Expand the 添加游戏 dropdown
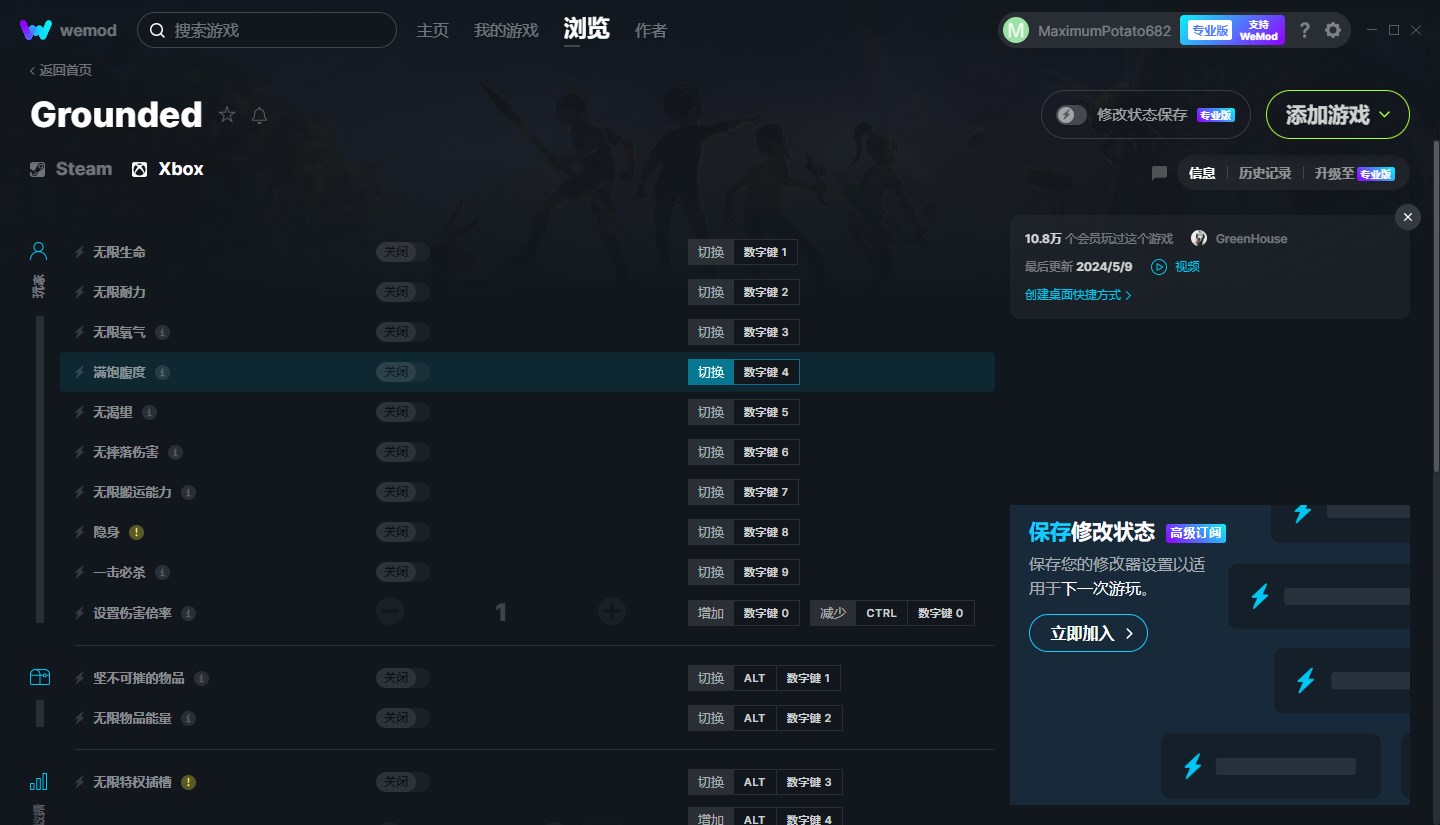Screen dimensions: 1440x825 tap(1338, 115)
